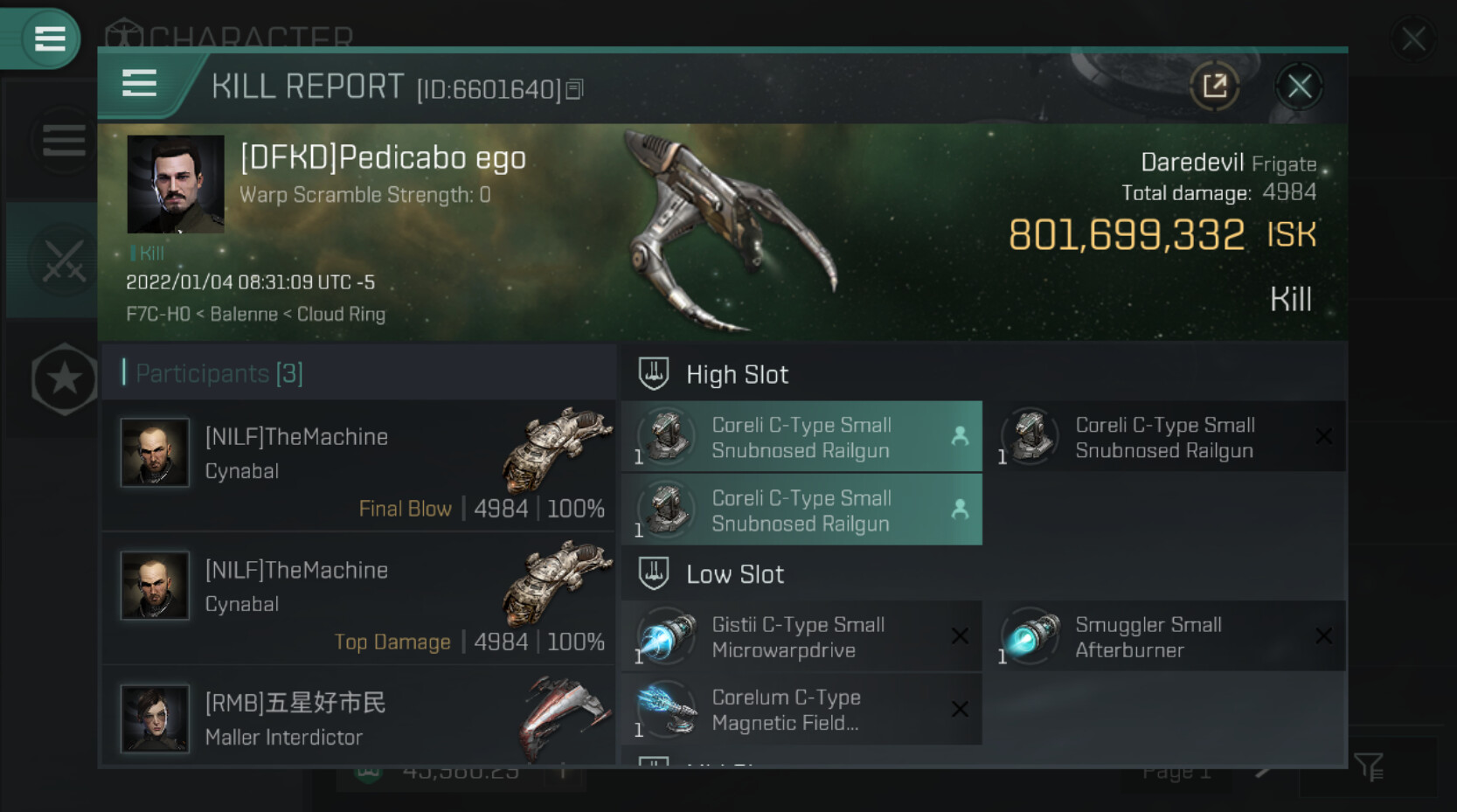Click the Gistii C-Type Small Microwarpdrive
Viewport: 1457px width, 812px height.
(x=801, y=637)
